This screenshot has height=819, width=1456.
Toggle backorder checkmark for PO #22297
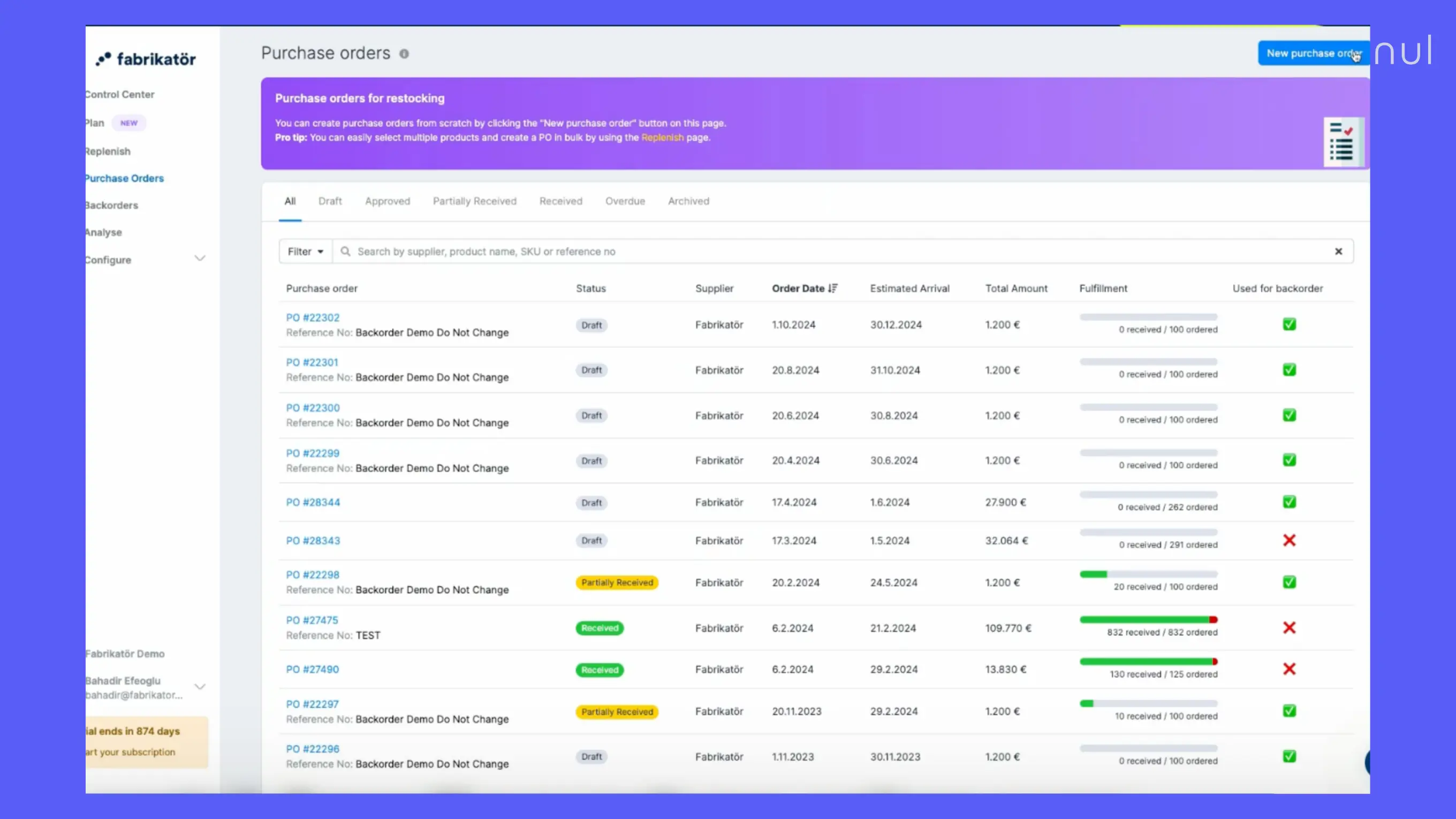click(x=1290, y=711)
